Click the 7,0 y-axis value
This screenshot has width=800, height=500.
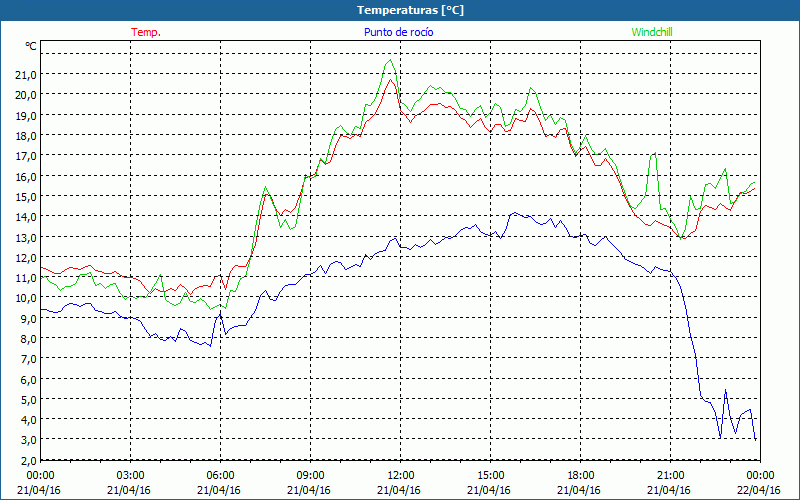tap(29, 359)
